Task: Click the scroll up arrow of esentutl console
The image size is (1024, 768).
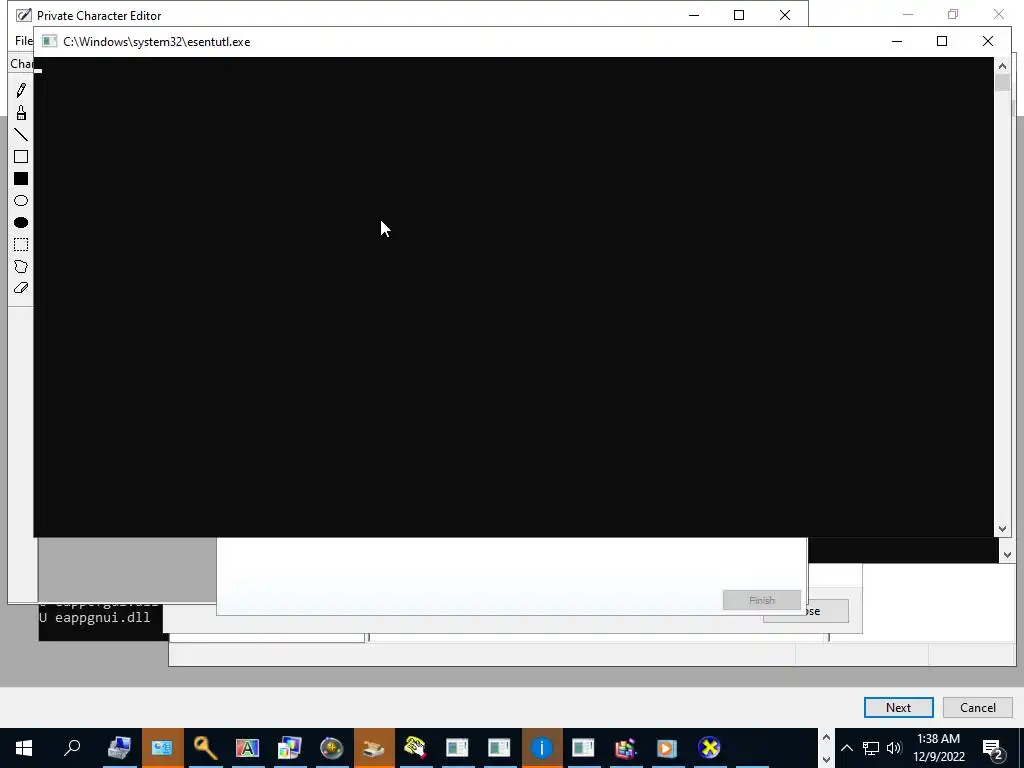Action: (1002, 66)
